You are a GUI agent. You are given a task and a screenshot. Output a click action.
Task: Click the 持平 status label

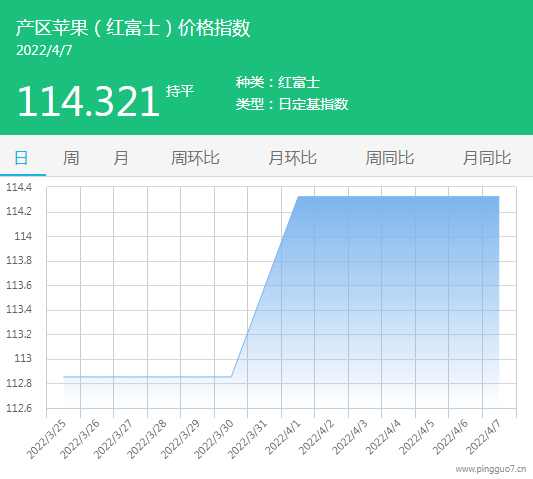click(180, 91)
